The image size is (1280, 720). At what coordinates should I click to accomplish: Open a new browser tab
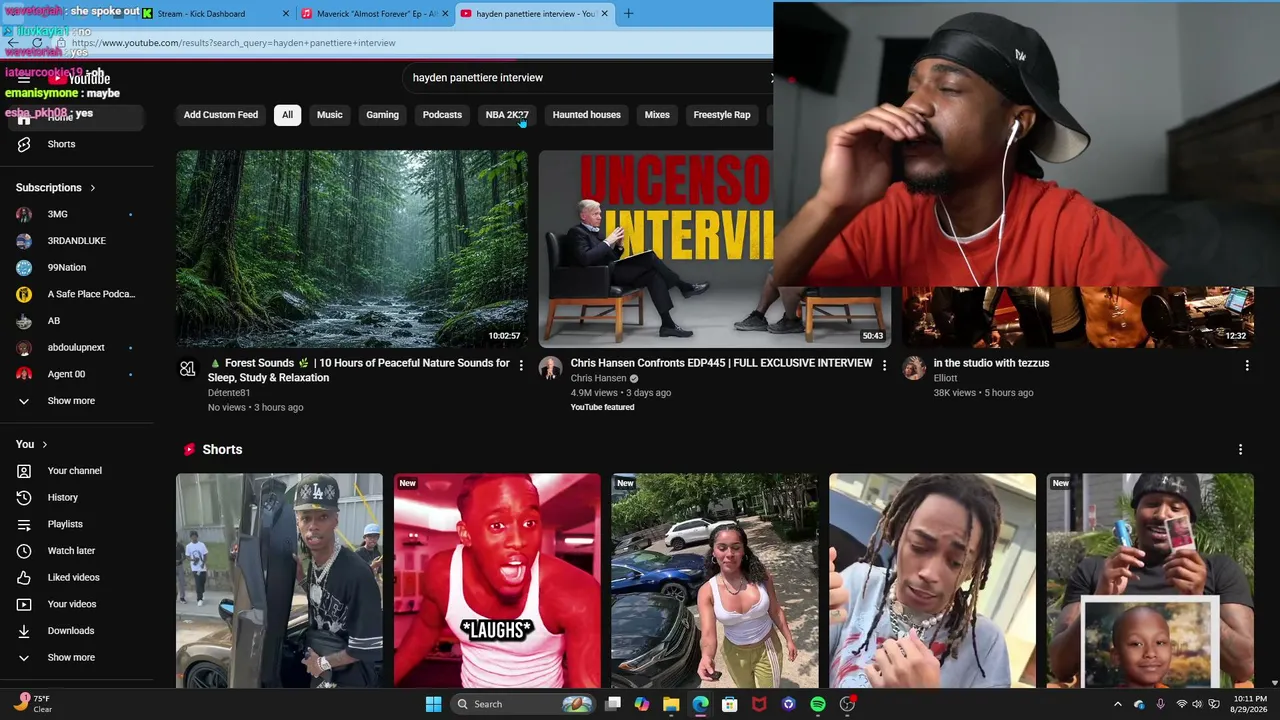click(x=628, y=14)
